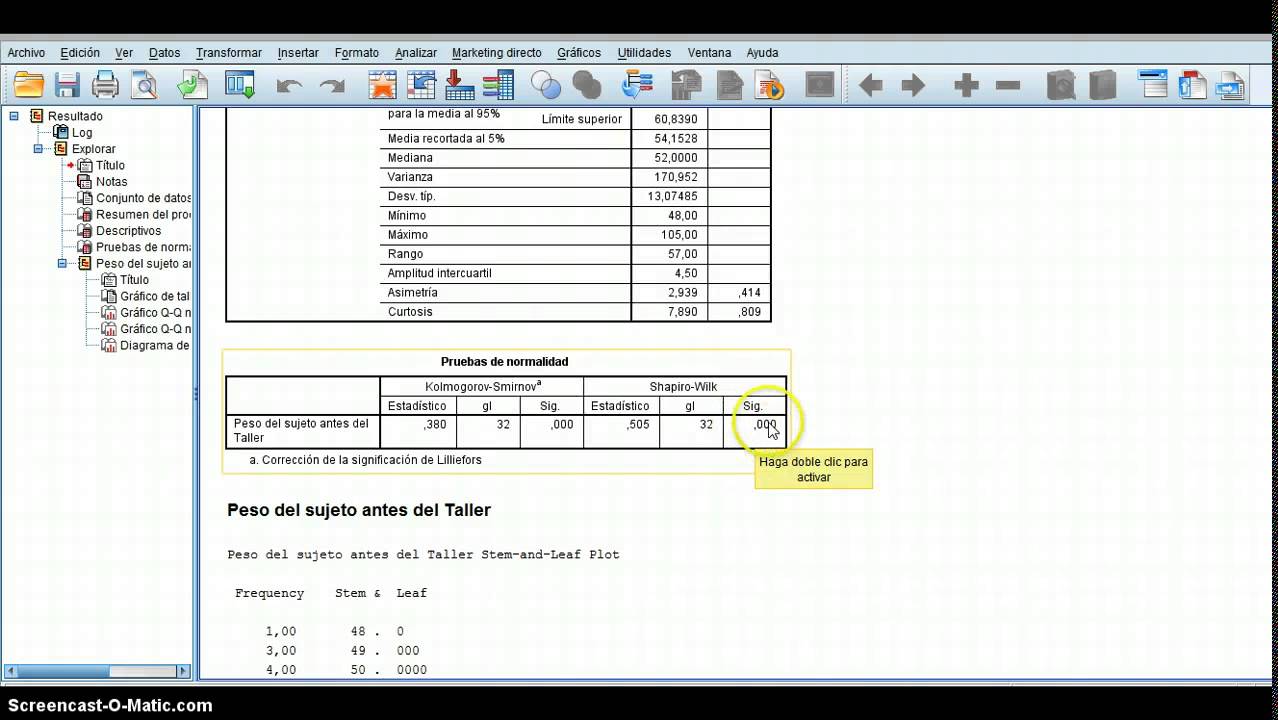
Task: Click the Show selected items book icon
Action: [1060, 85]
